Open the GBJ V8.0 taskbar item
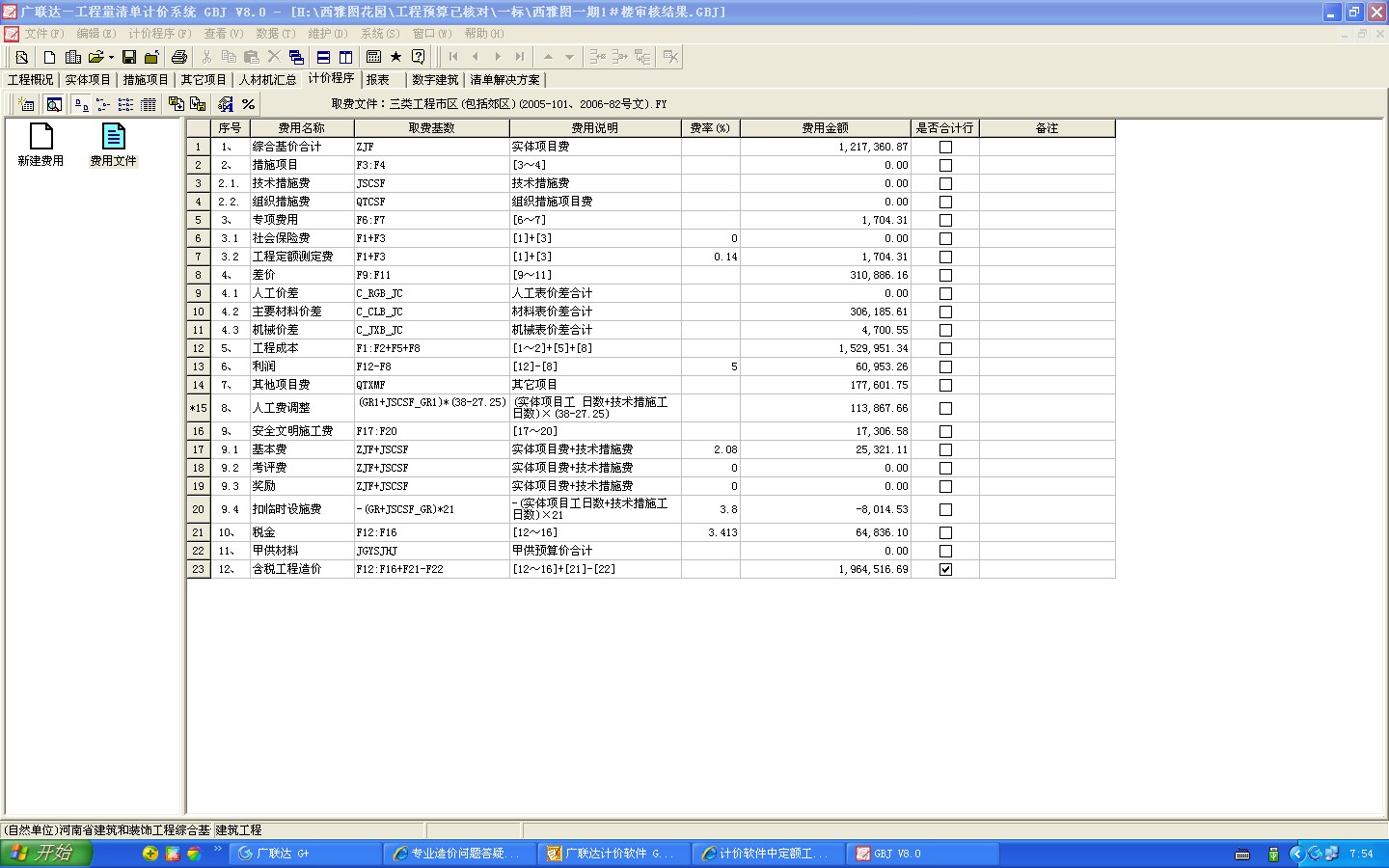This screenshot has height=868, width=1389. click(x=923, y=854)
